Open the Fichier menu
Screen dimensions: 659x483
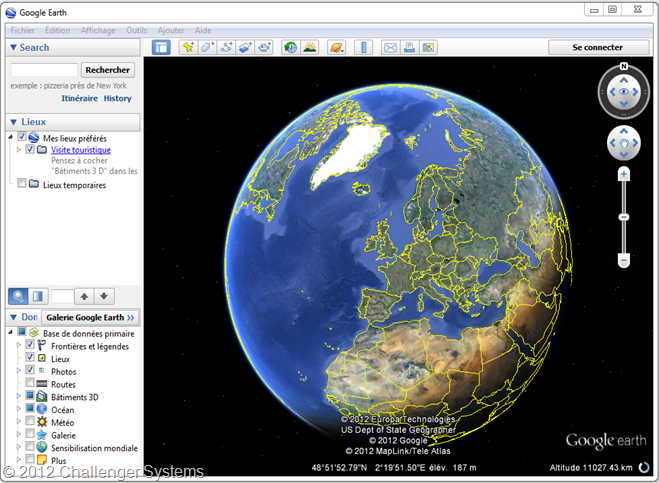tap(23, 30)
